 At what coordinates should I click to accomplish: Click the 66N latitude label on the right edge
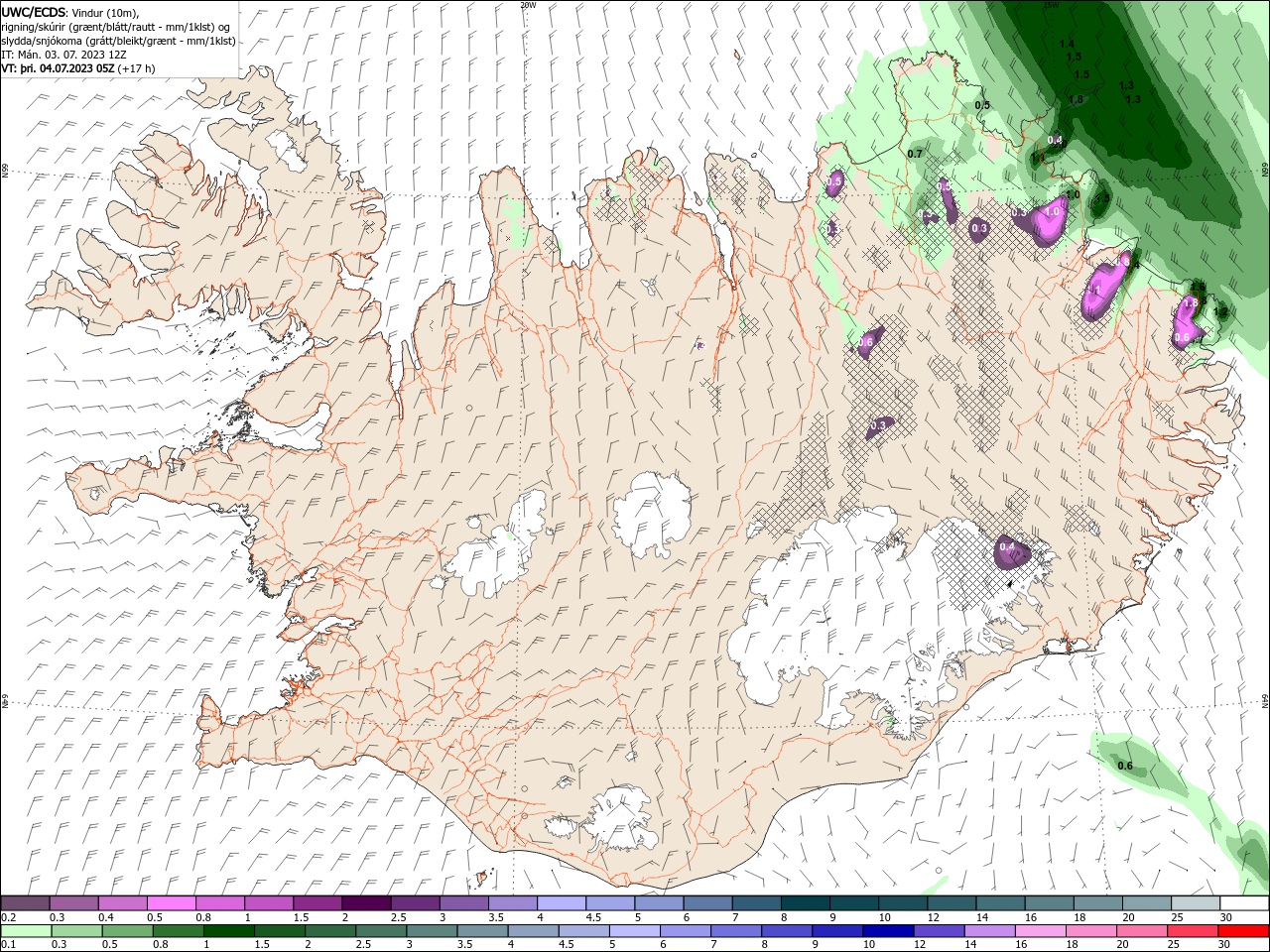click(1265, 171)
